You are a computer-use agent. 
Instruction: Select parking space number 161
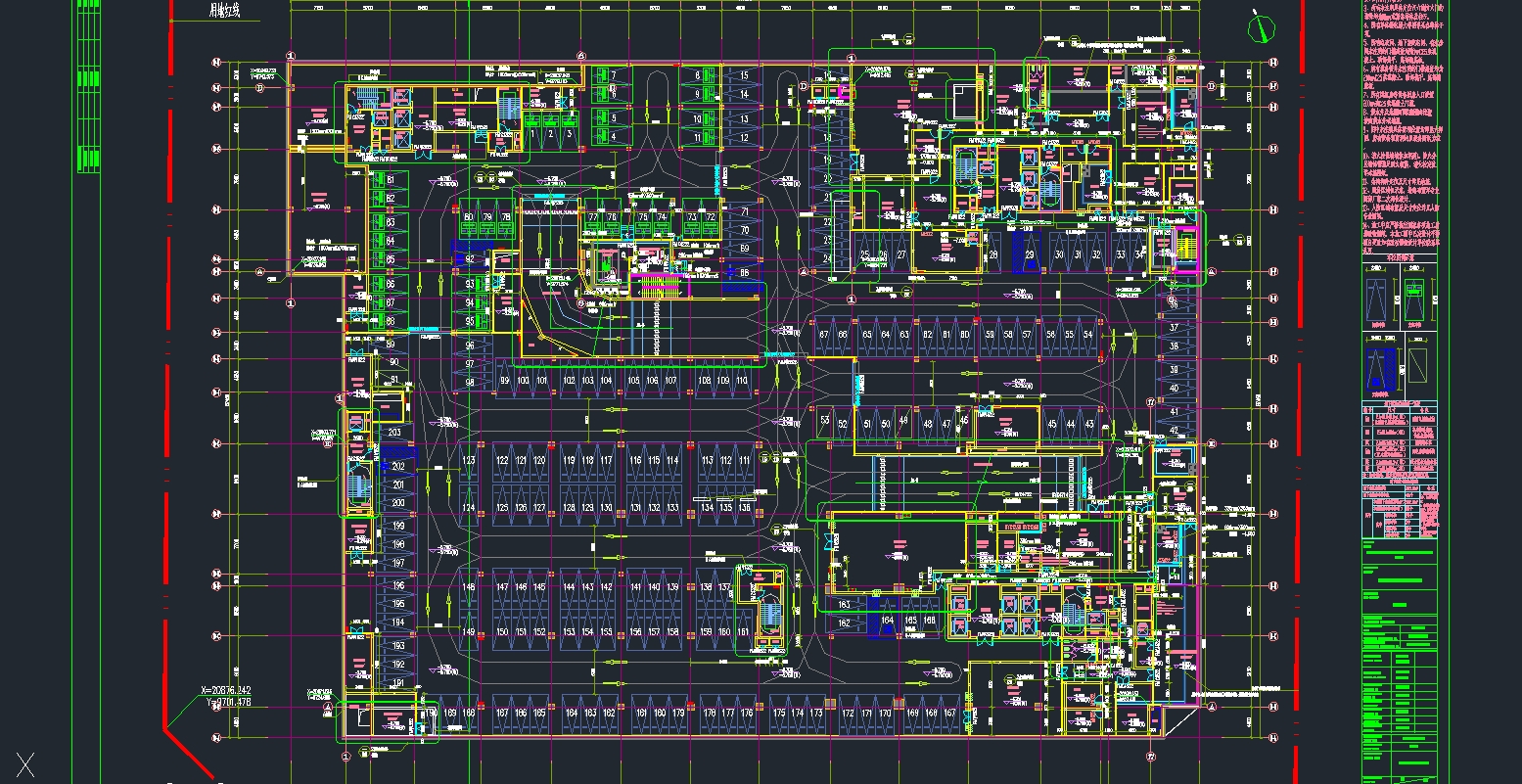[745, 632]
